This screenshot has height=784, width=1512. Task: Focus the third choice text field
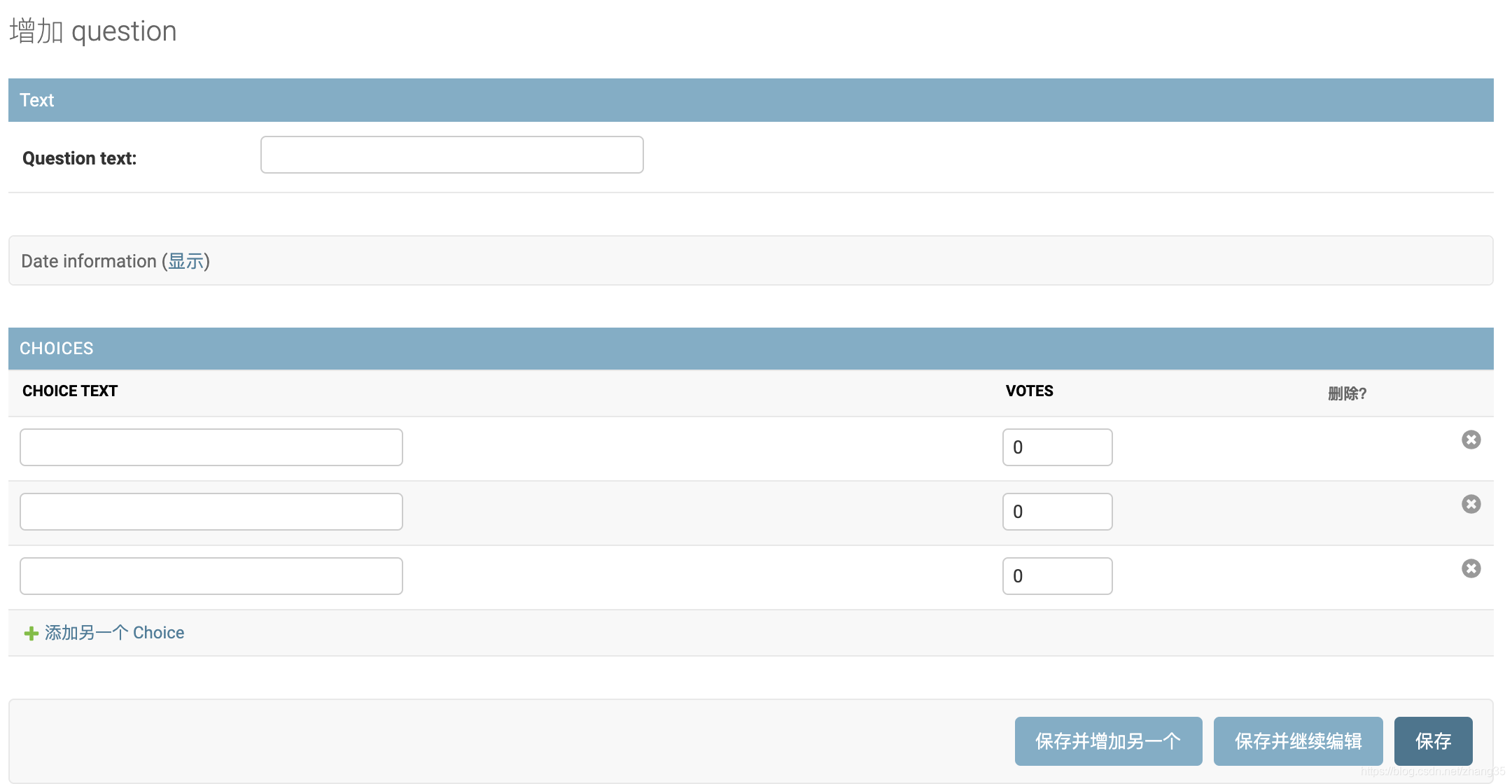coord(211,576)
